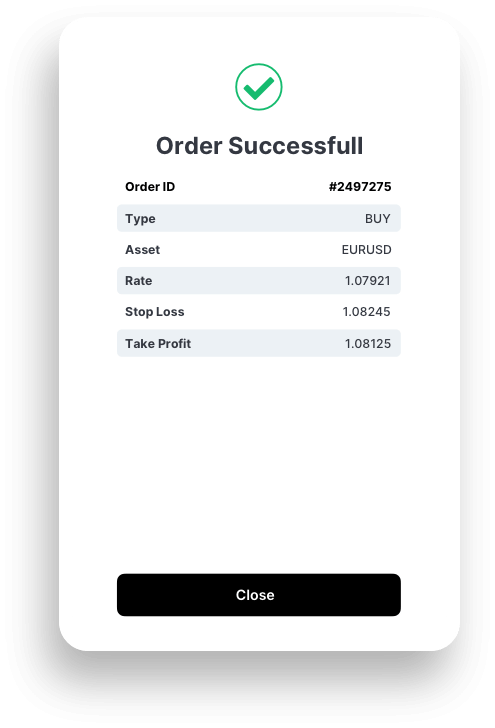Select the rate value 1.07921

point(367,280)
